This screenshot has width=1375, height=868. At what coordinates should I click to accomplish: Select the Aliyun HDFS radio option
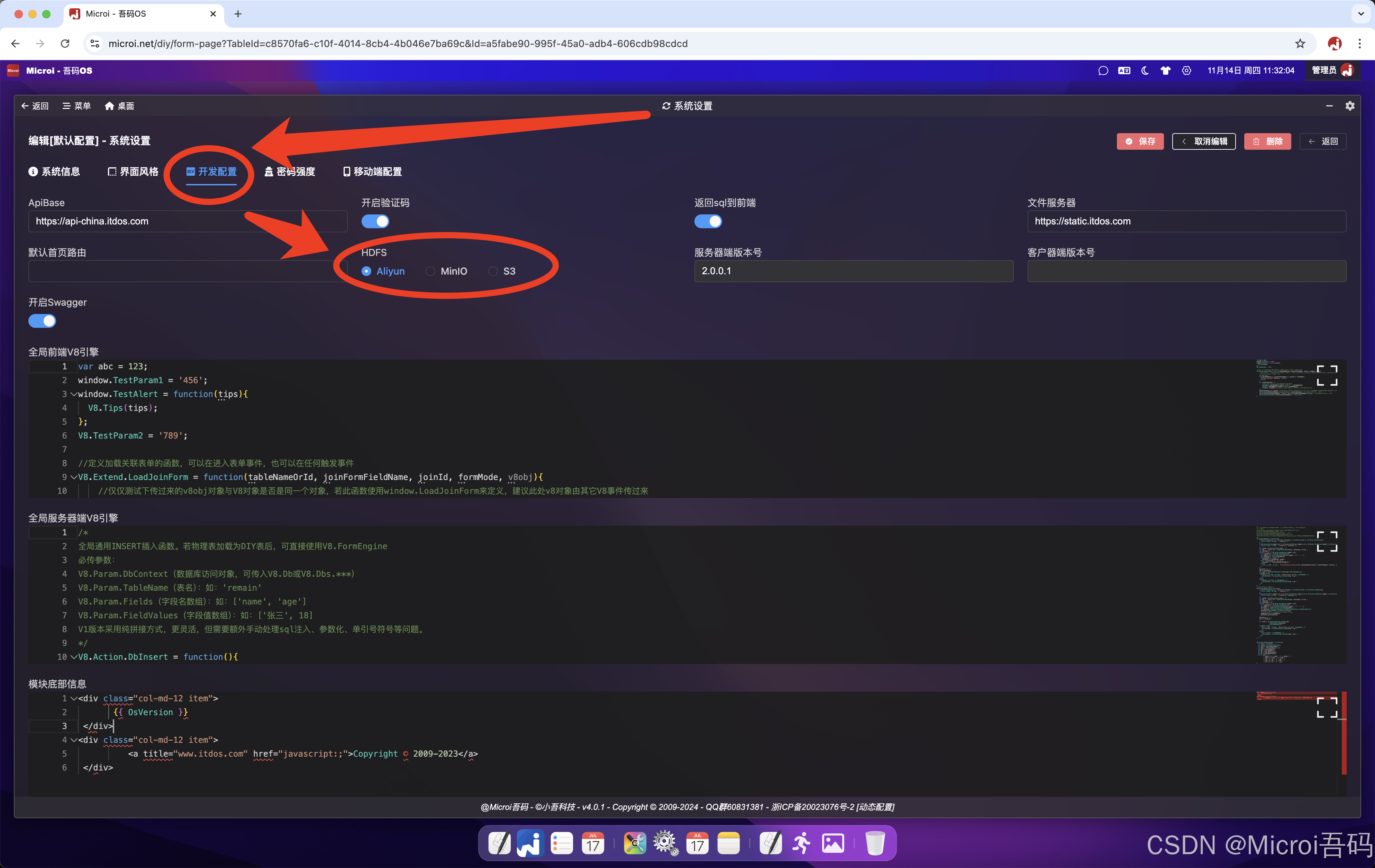click(x=383, y=271)
